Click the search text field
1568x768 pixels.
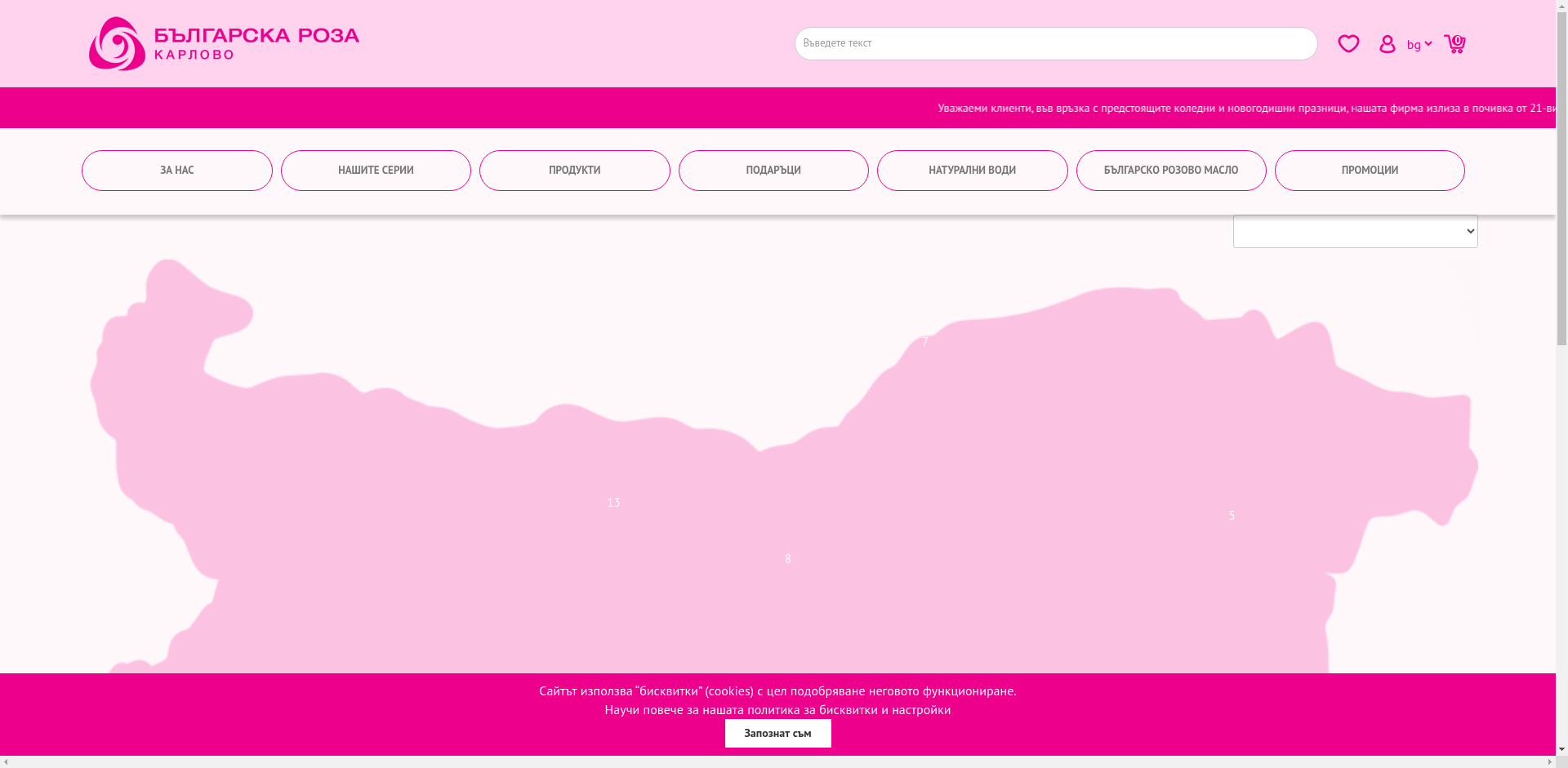1055,44
